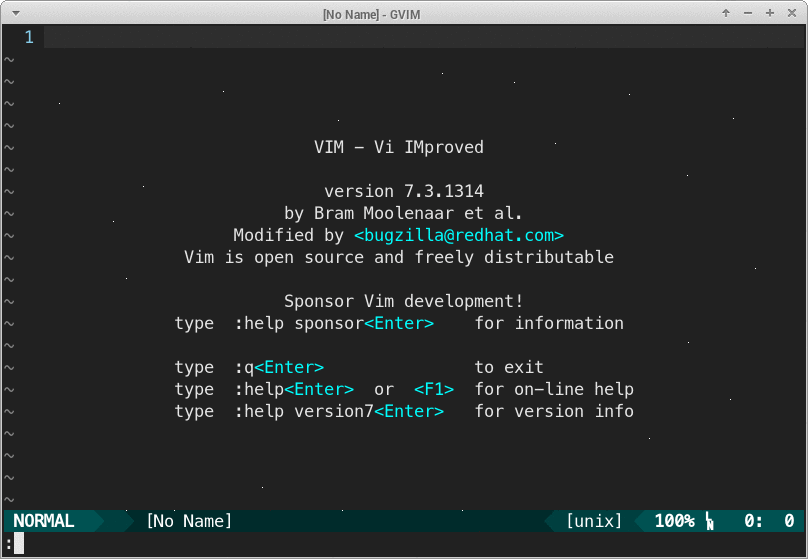
Task: Click the line number symbol icon in statusline
Action: [x=710, y=521]
